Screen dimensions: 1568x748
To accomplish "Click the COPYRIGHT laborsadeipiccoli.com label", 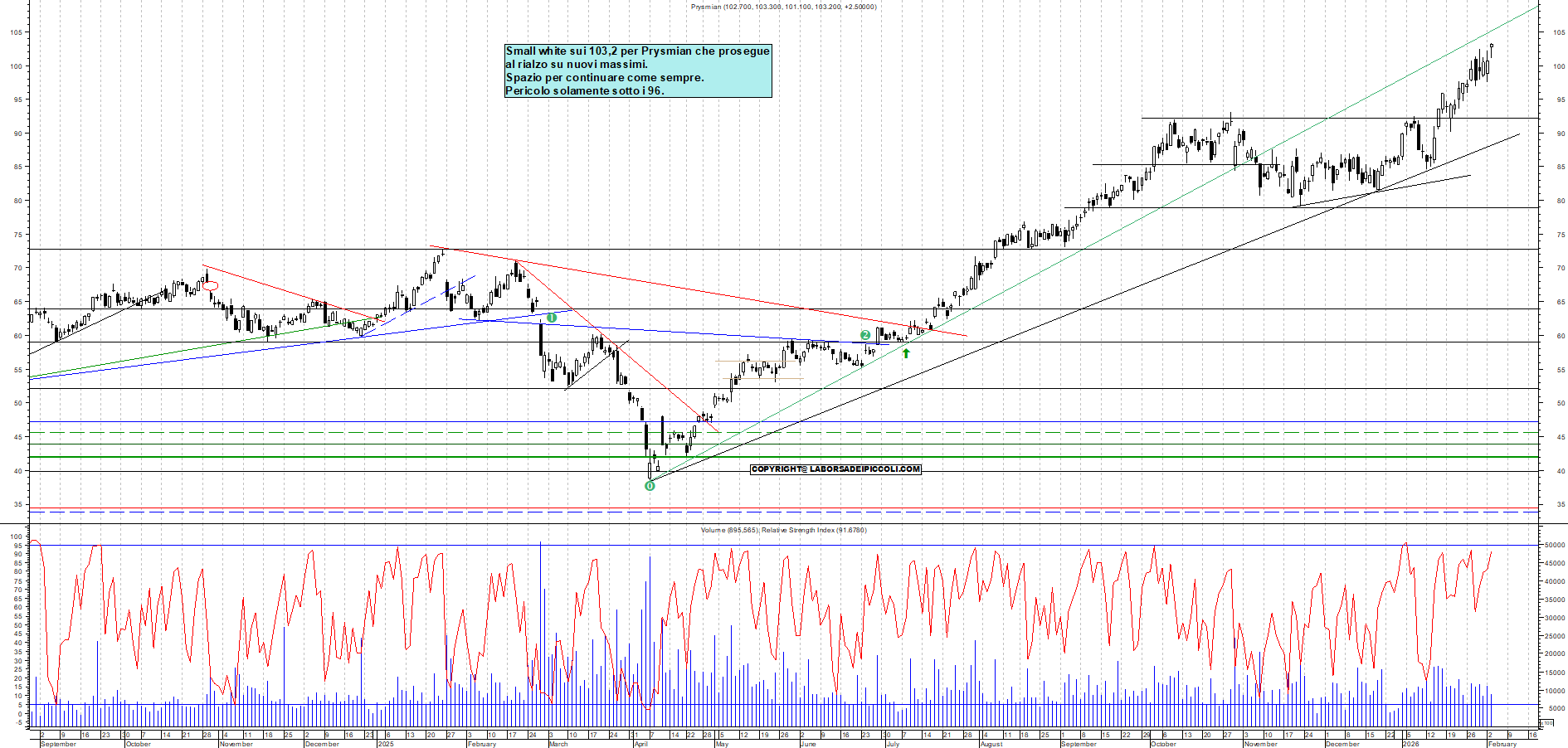I will (835, 469).
